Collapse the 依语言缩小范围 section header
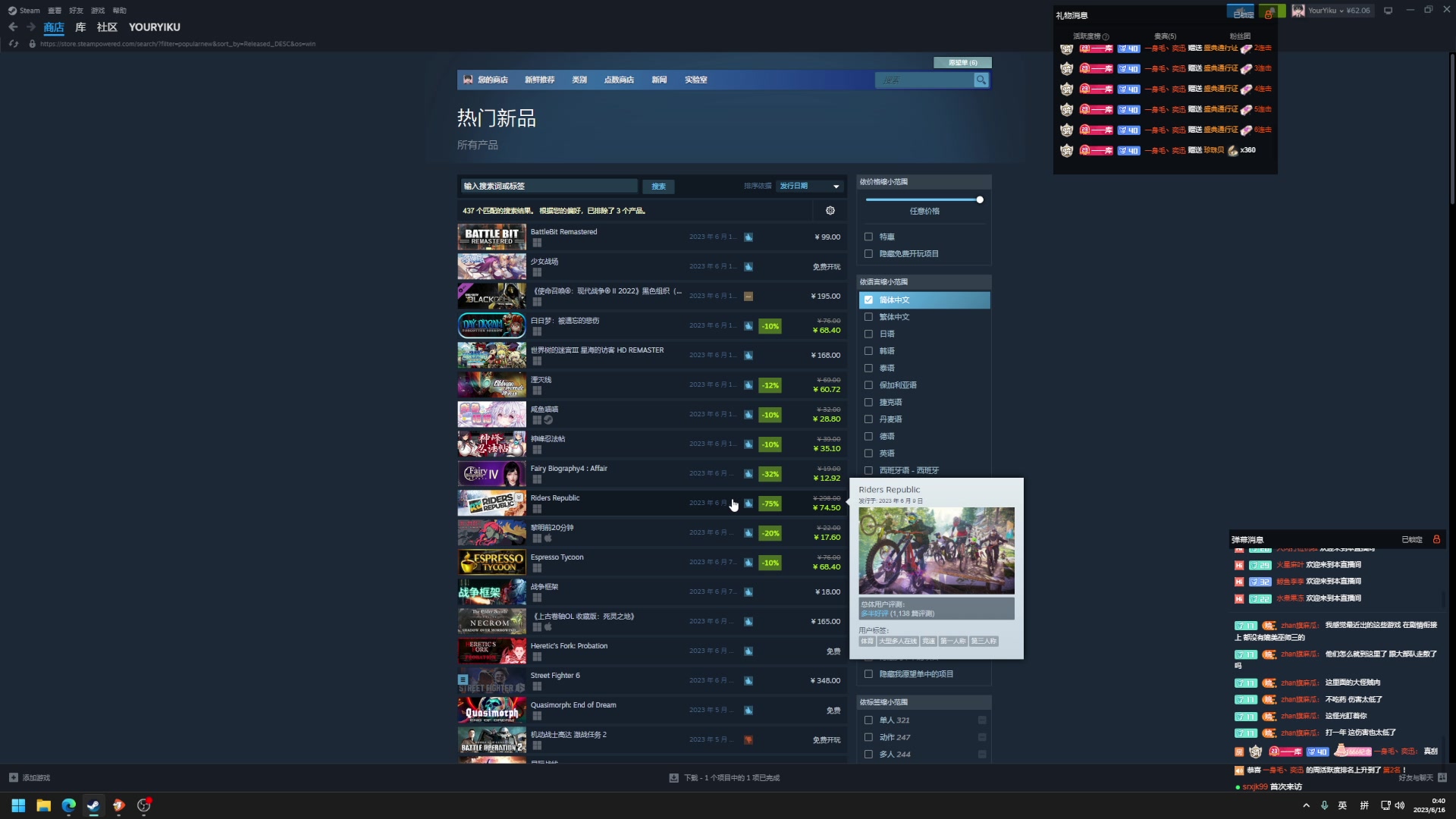 (924, 282)
